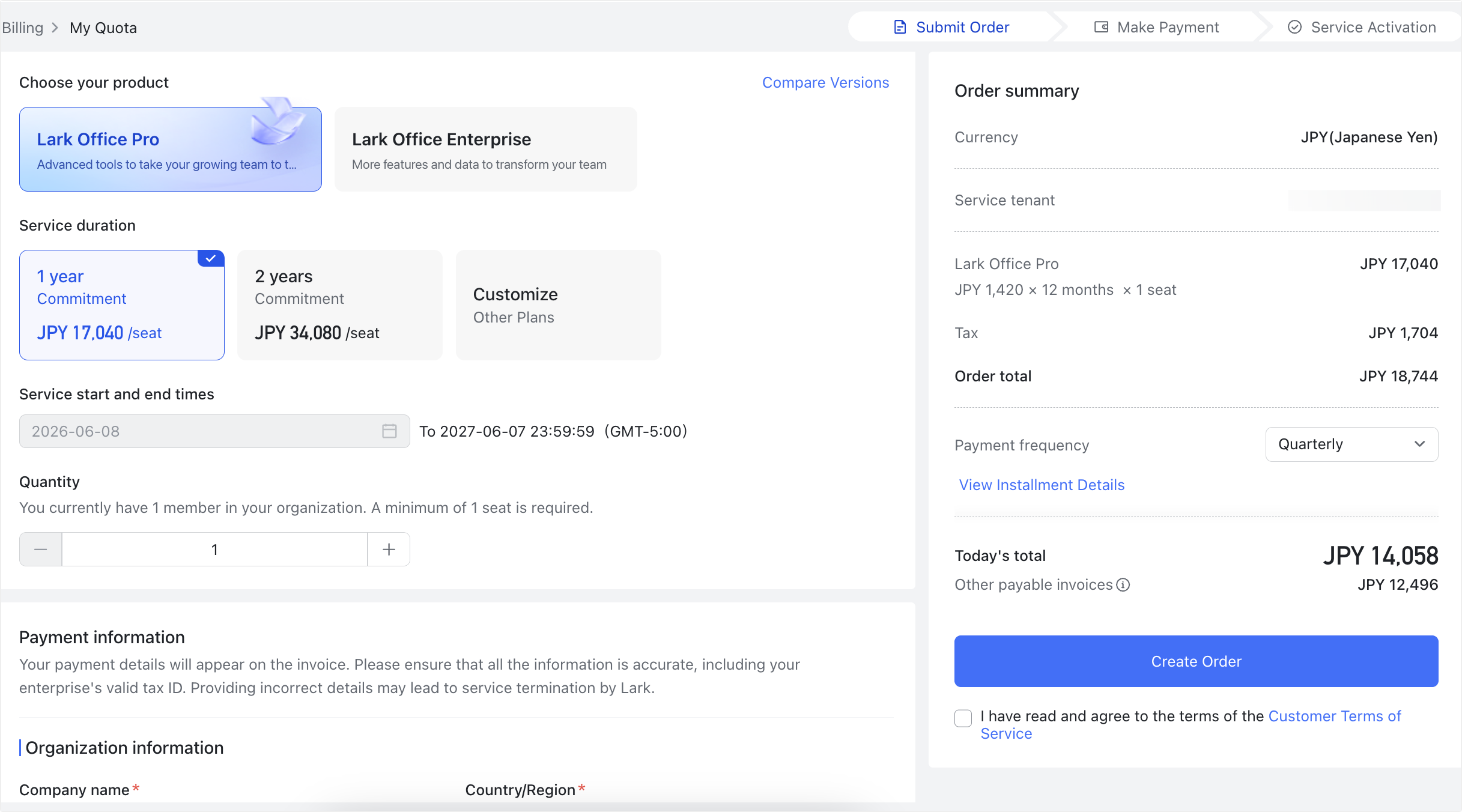Select the Lark Office Enterprise product card
Screen dimensions: 1462x812
[x=485, y=149]
